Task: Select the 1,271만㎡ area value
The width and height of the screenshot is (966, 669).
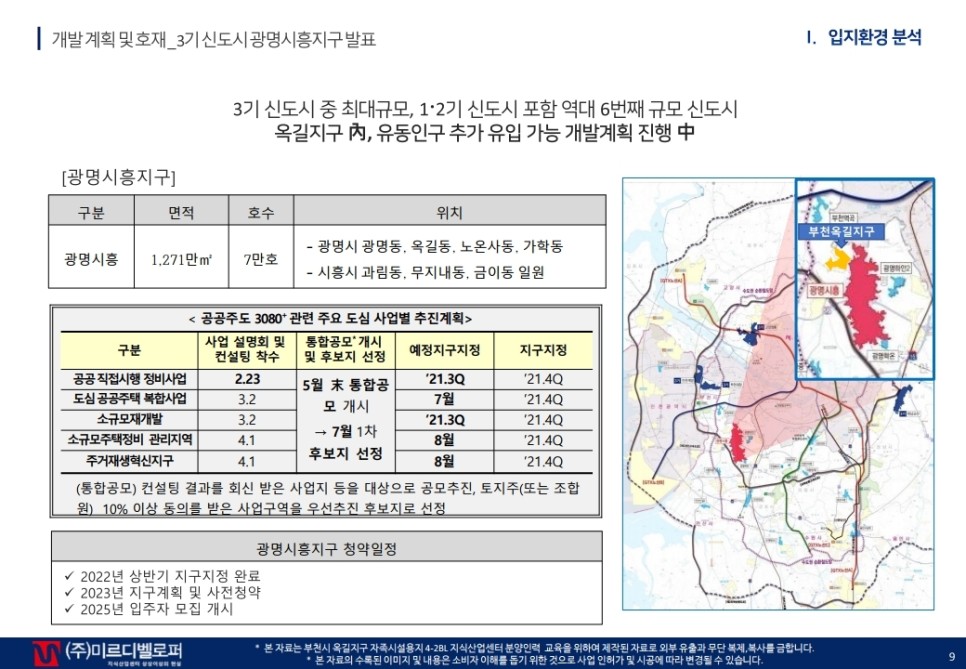Action: coord(181,259)
